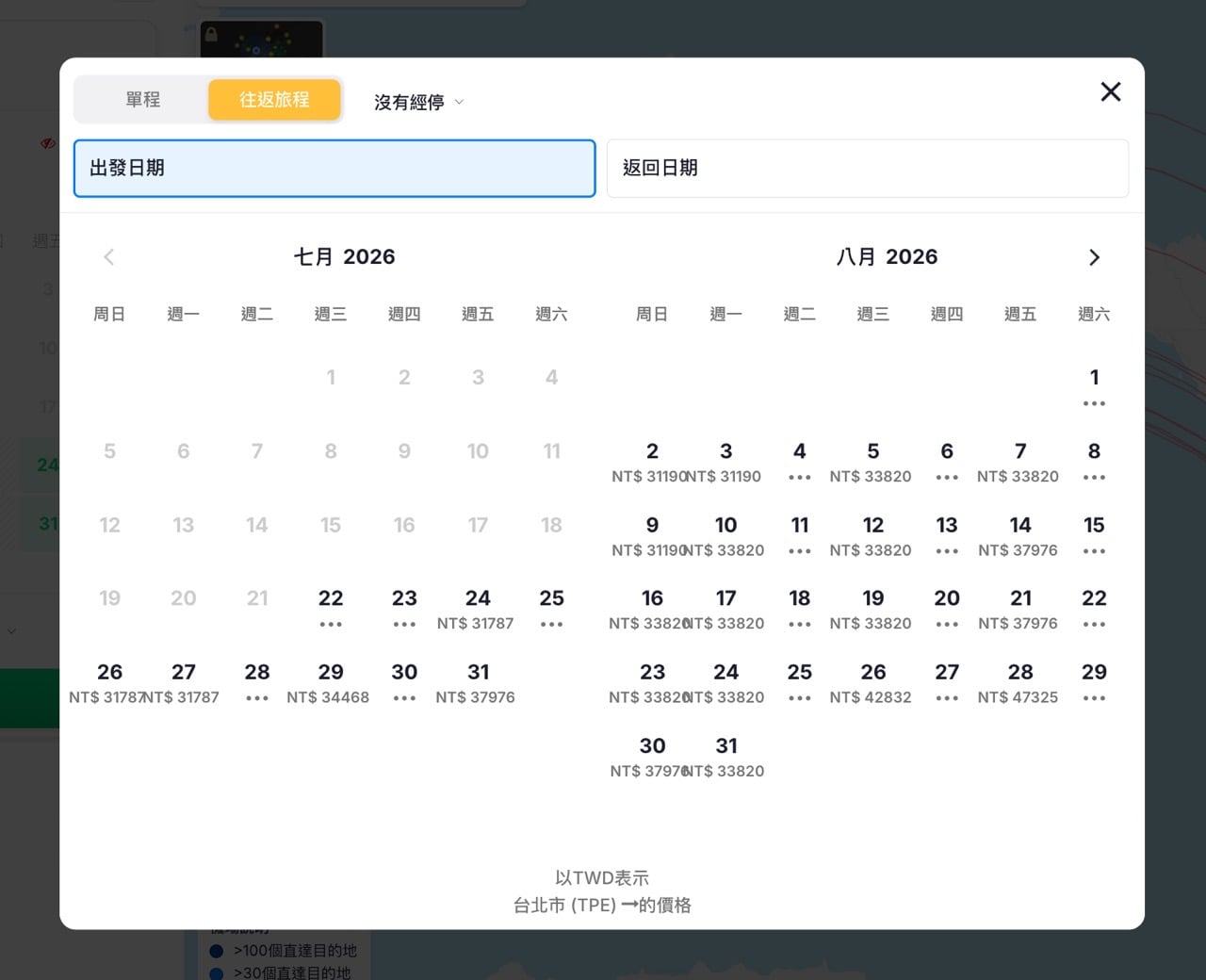
Task: Choose August 10 in the calendar
Action: pos(725,535)
